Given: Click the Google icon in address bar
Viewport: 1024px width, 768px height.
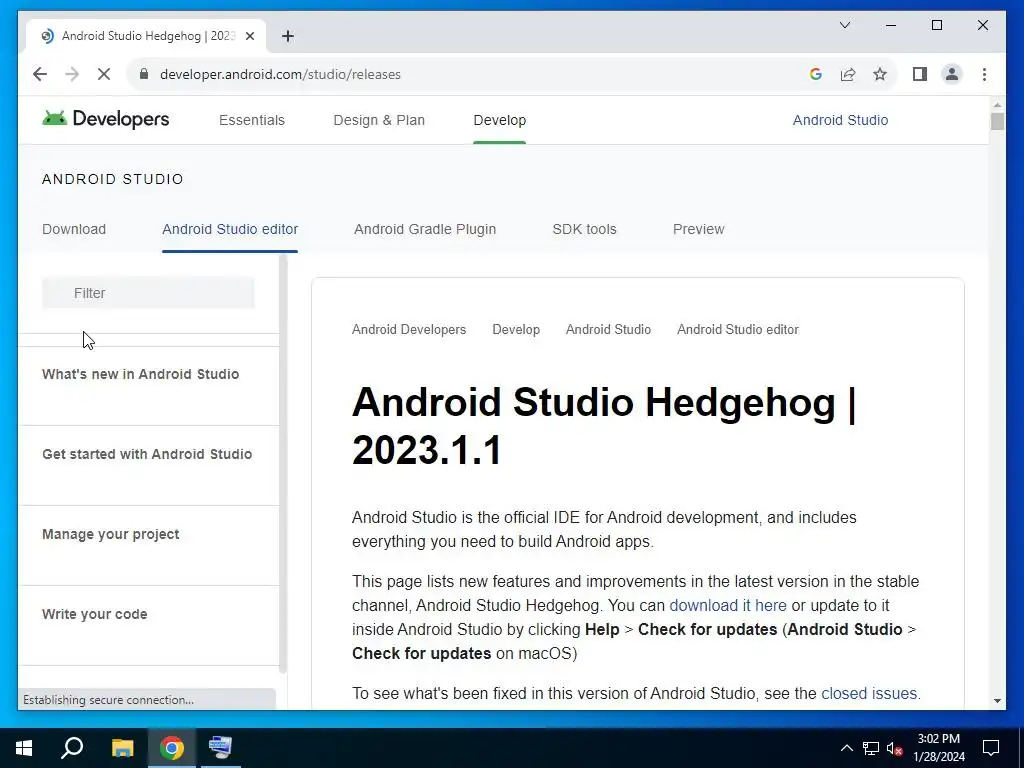Looking at the screenshot, I should click(816, 74).
